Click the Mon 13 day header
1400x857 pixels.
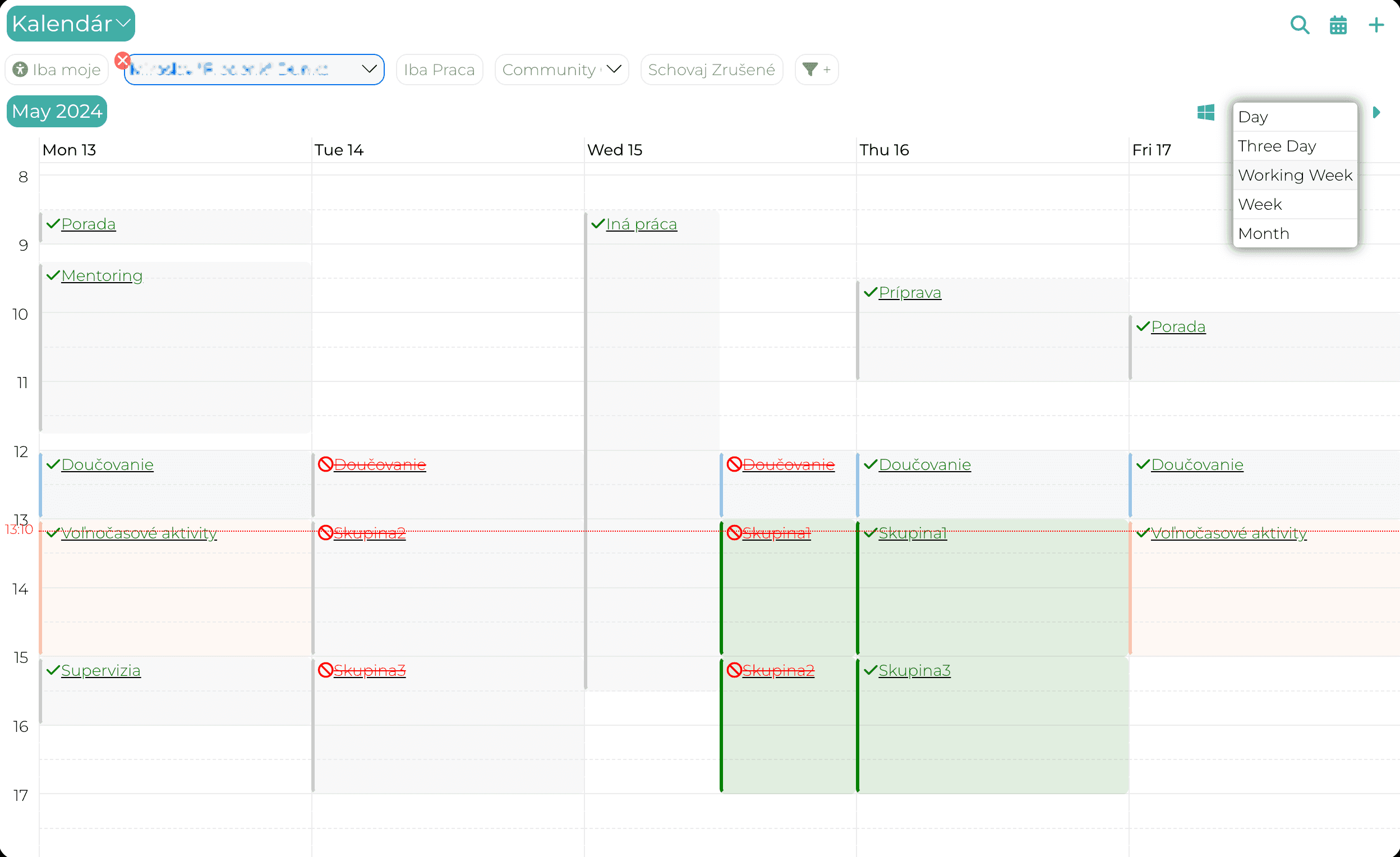coord(70,150)
